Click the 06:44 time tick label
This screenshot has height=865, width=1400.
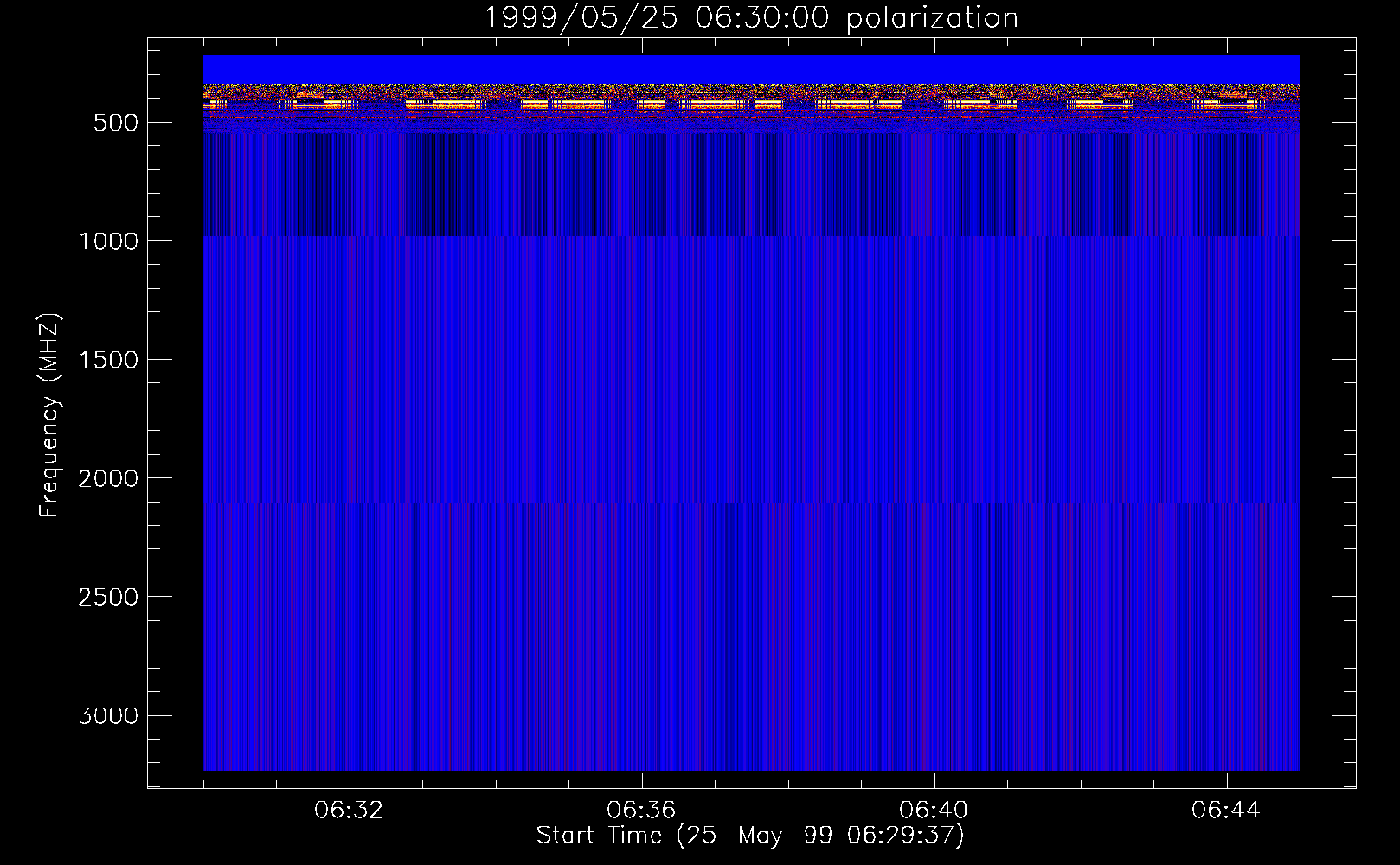(x=1227, y=811)
